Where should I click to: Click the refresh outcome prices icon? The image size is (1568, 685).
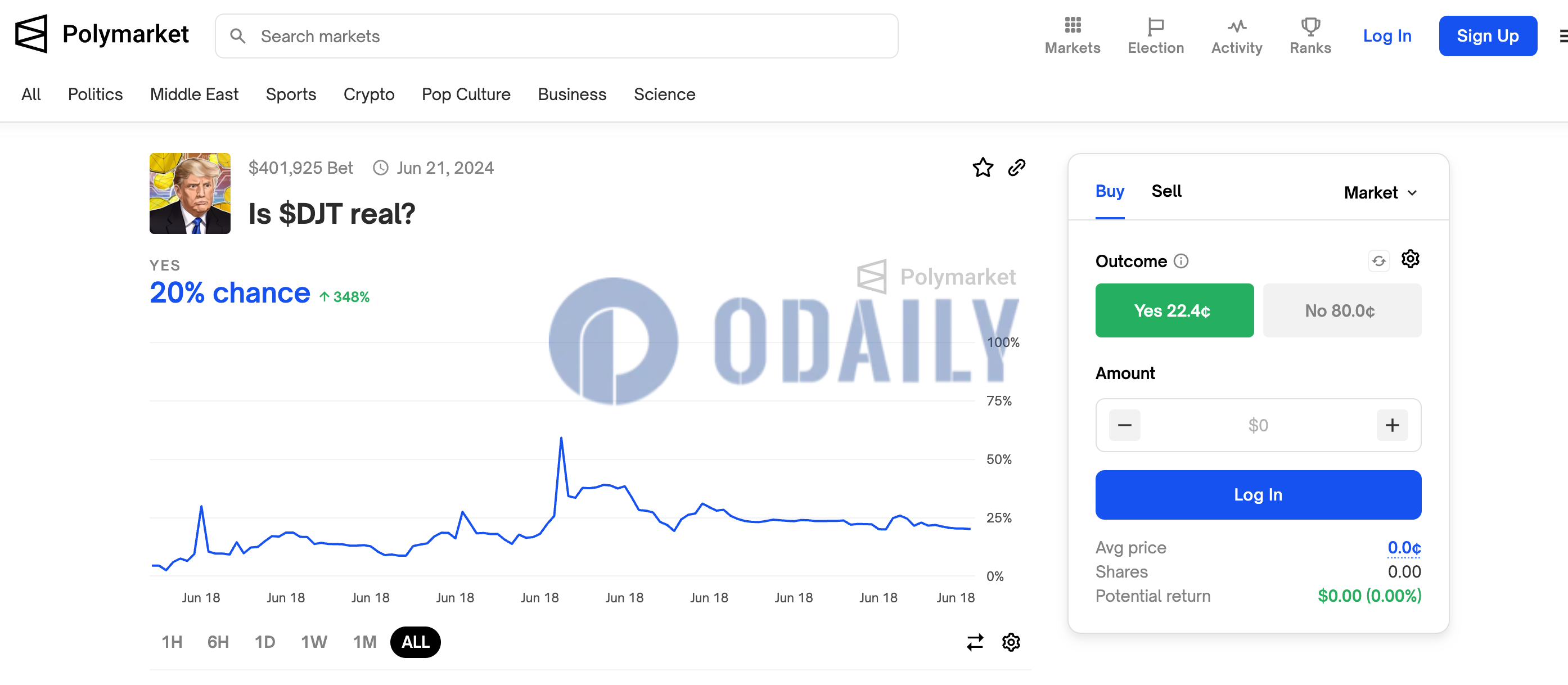[1378, 261]
